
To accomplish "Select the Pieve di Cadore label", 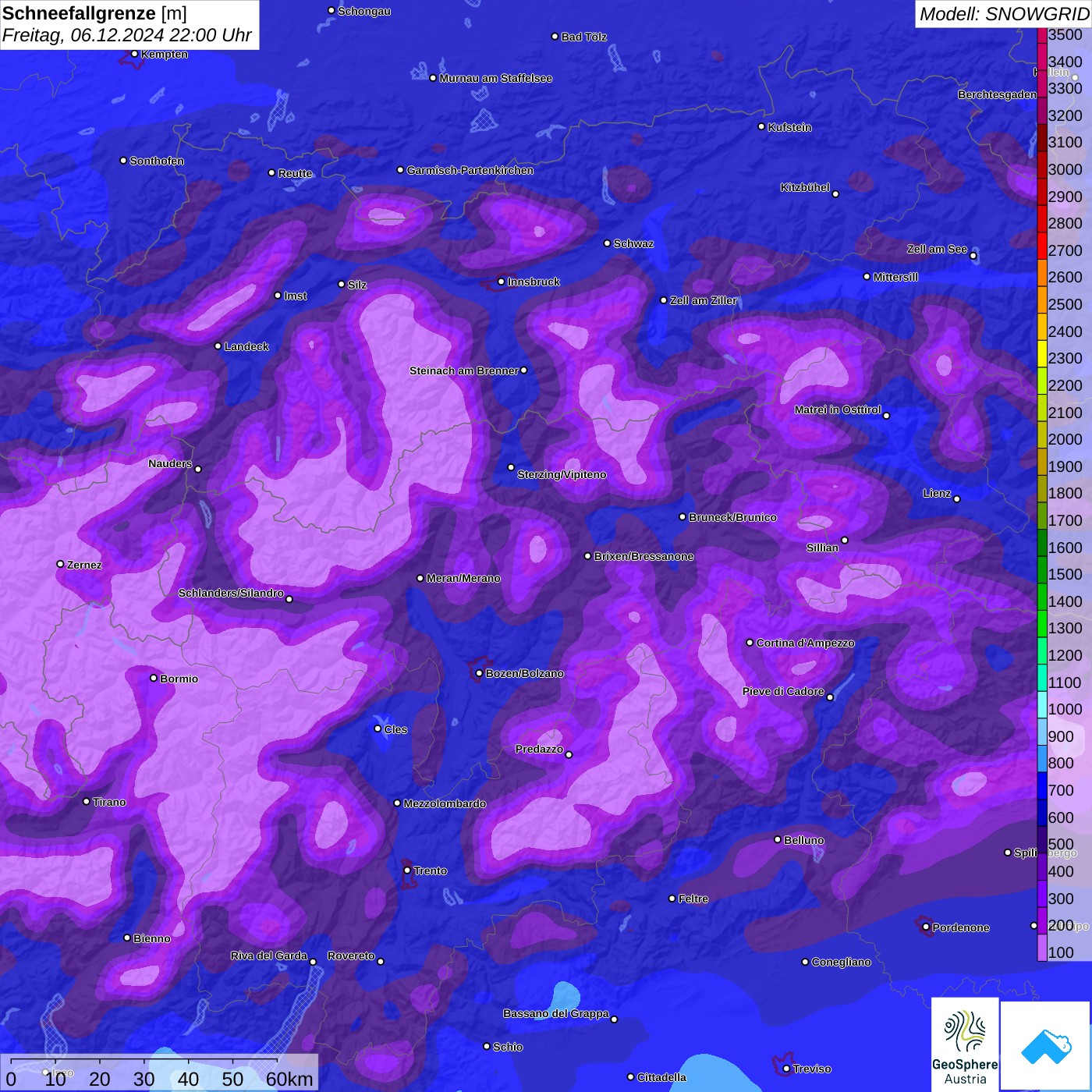I will (x=783, y=691).
